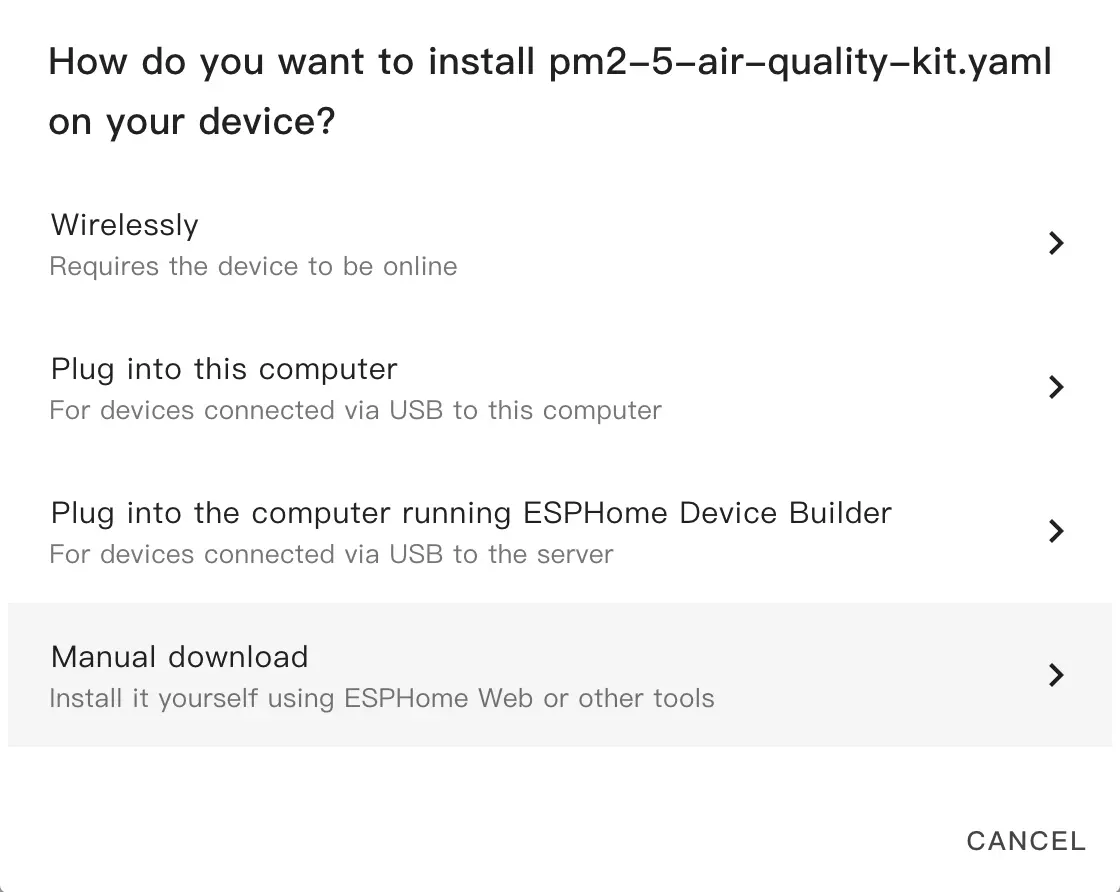Open the Manual download option
The width and height of the screenshot is (1120, 892).
click(x=180, y=657)
